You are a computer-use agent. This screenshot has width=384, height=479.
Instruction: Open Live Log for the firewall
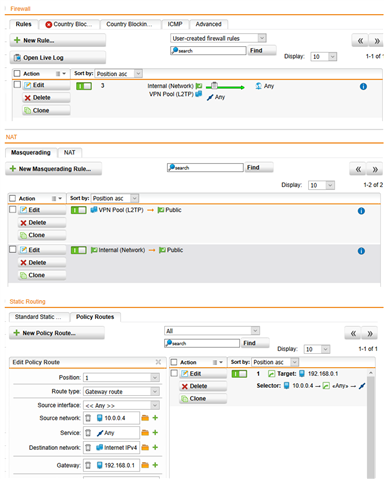tap(58, 58)
